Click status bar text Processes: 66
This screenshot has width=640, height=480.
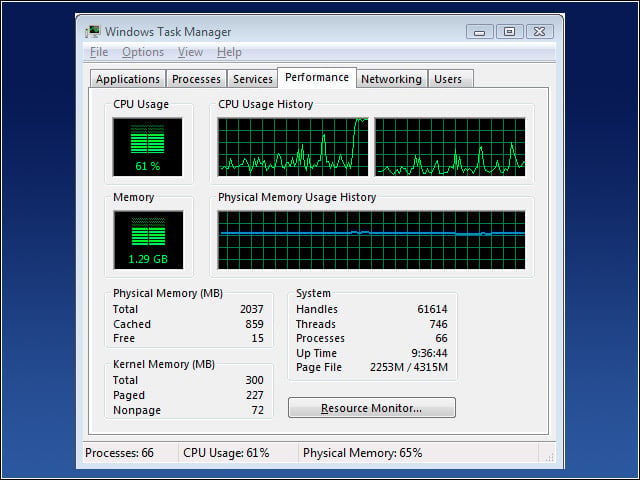point(119,453)
